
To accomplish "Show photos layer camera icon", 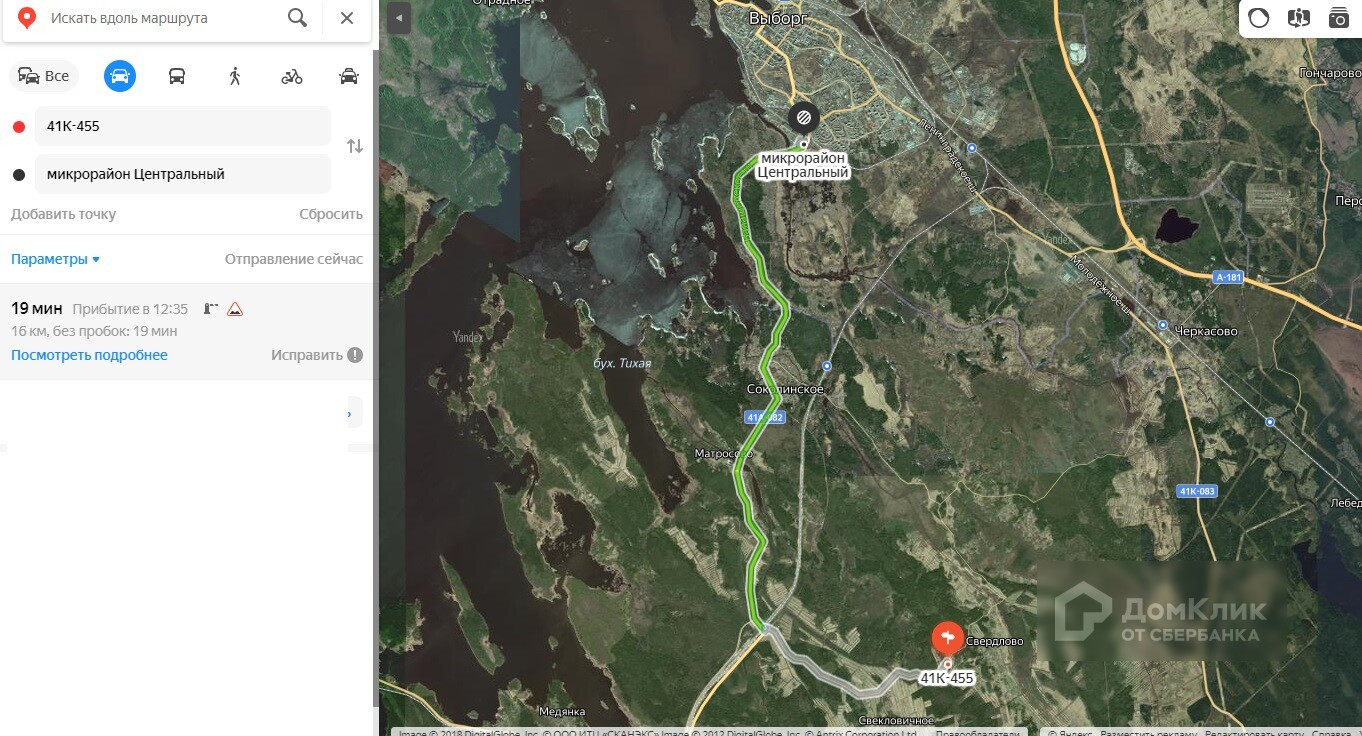I will (x=1338, y=18).
